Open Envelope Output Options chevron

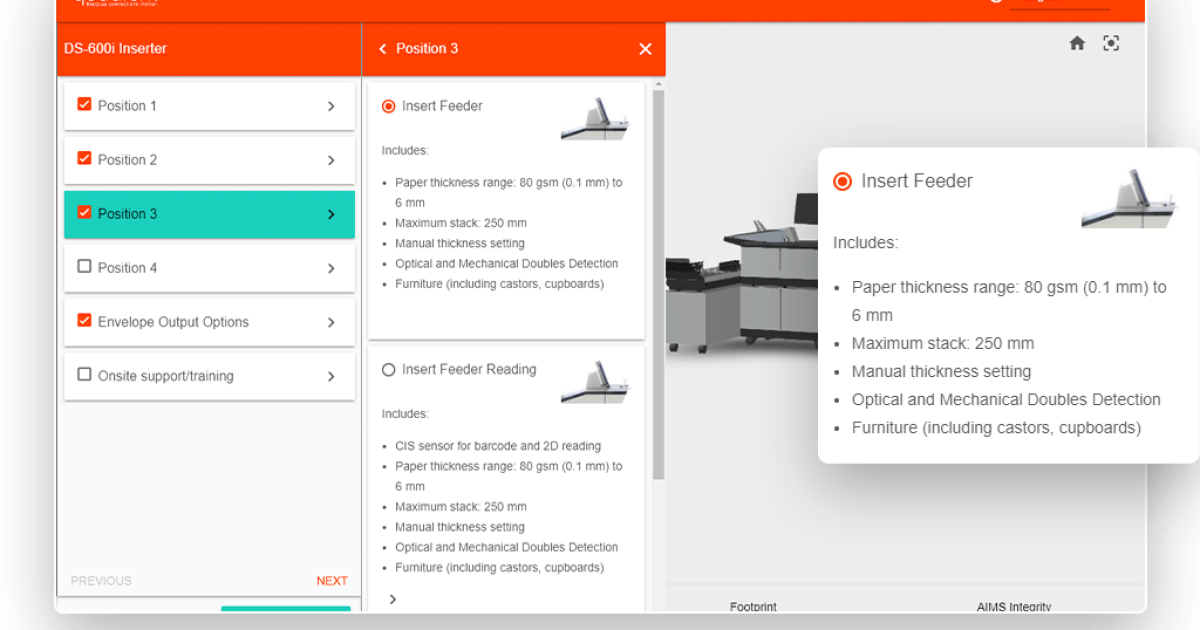pyautogui.click(x=331, y=322)
